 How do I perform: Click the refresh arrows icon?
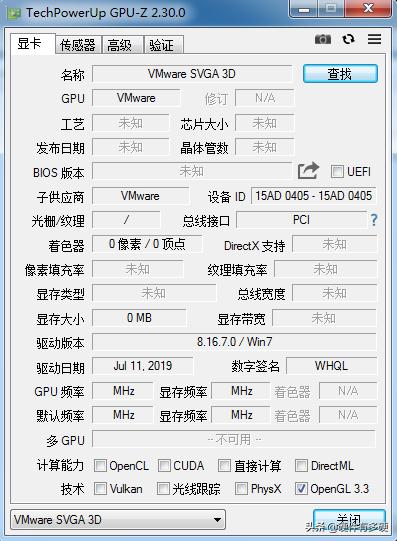point(348,39)
